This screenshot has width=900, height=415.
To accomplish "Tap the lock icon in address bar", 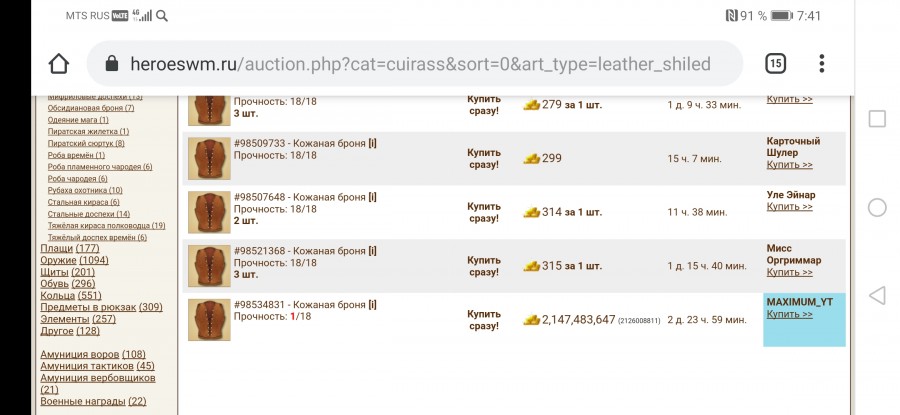I will pyautogui.click(x=112, y=64).
